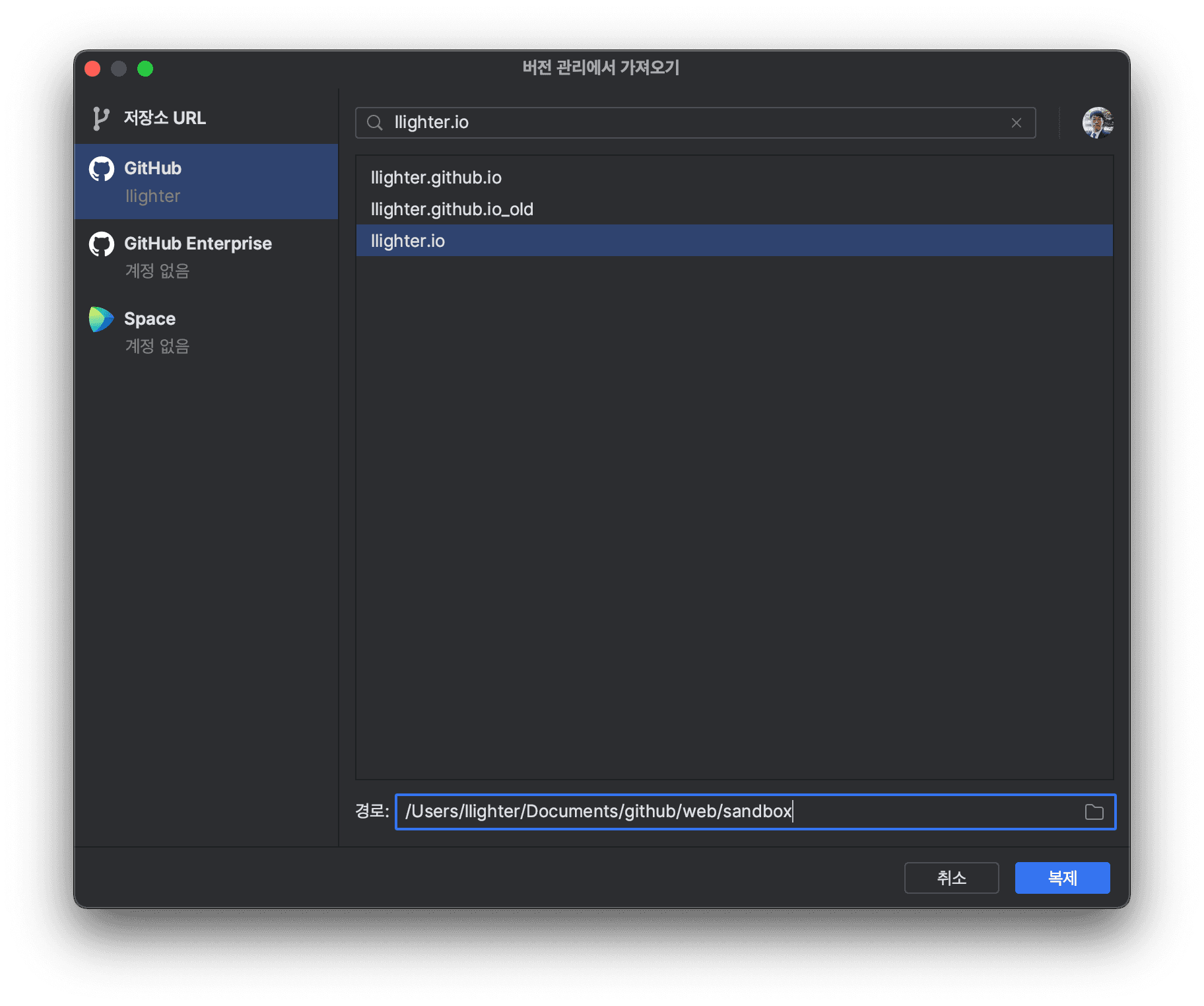Image resolution: width=1204 pixels, height=1006 pixels.
Task: Focus the repository search field
Action: 695,123
